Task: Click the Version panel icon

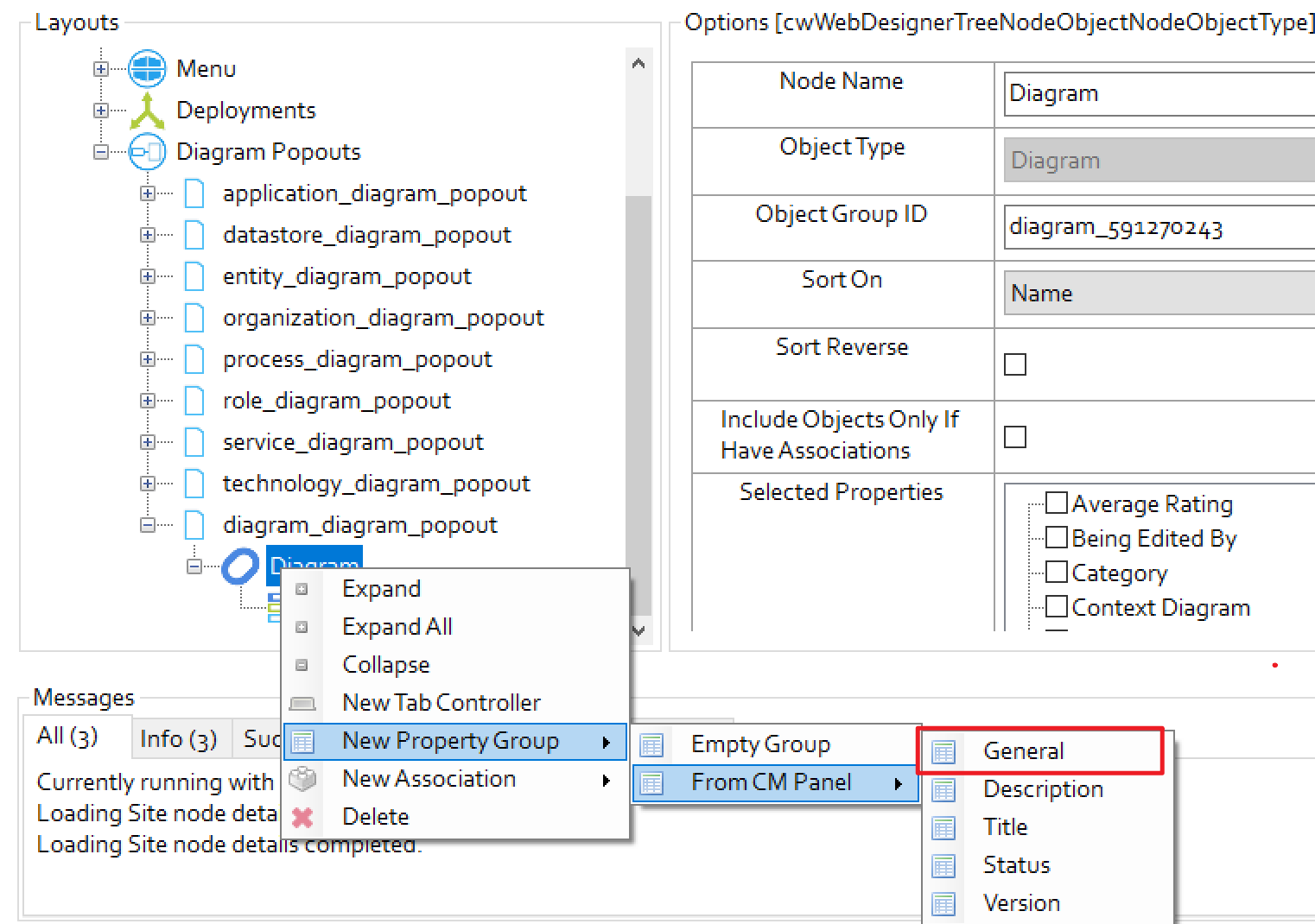Action: tap(943, 904)
